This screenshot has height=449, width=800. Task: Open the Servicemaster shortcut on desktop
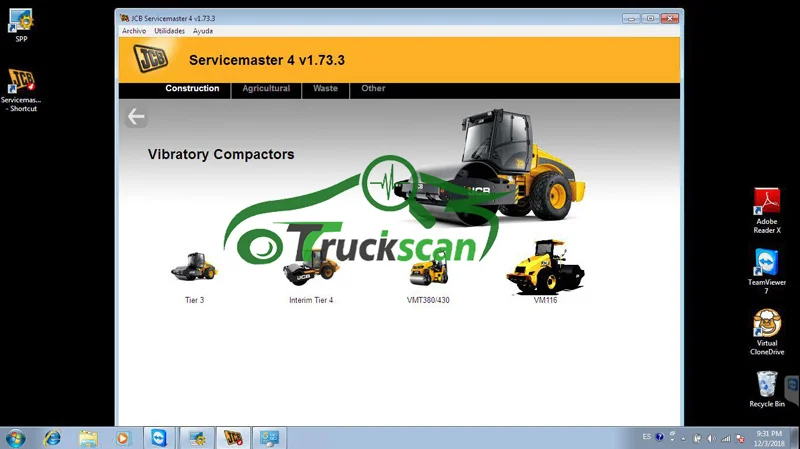point(21,90)
